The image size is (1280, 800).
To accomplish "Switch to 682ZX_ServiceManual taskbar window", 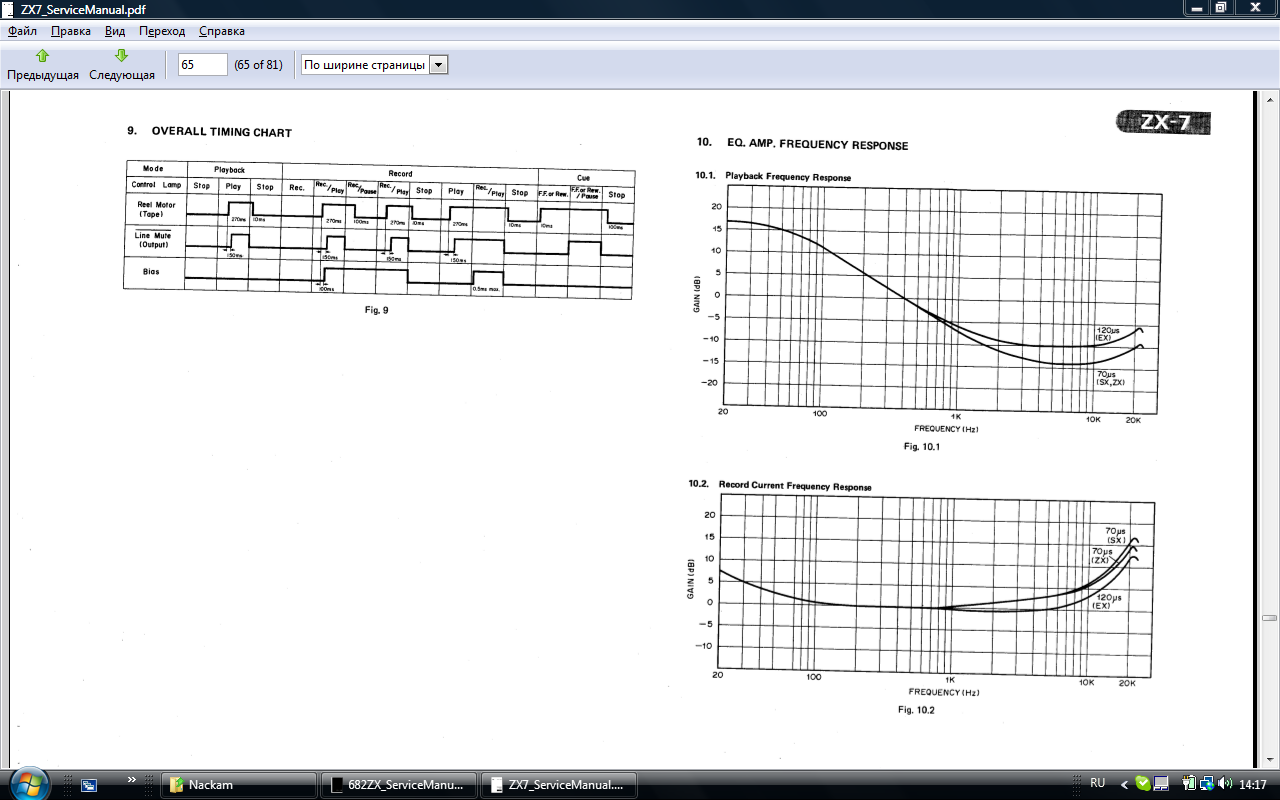I will [x=398, y=785].
